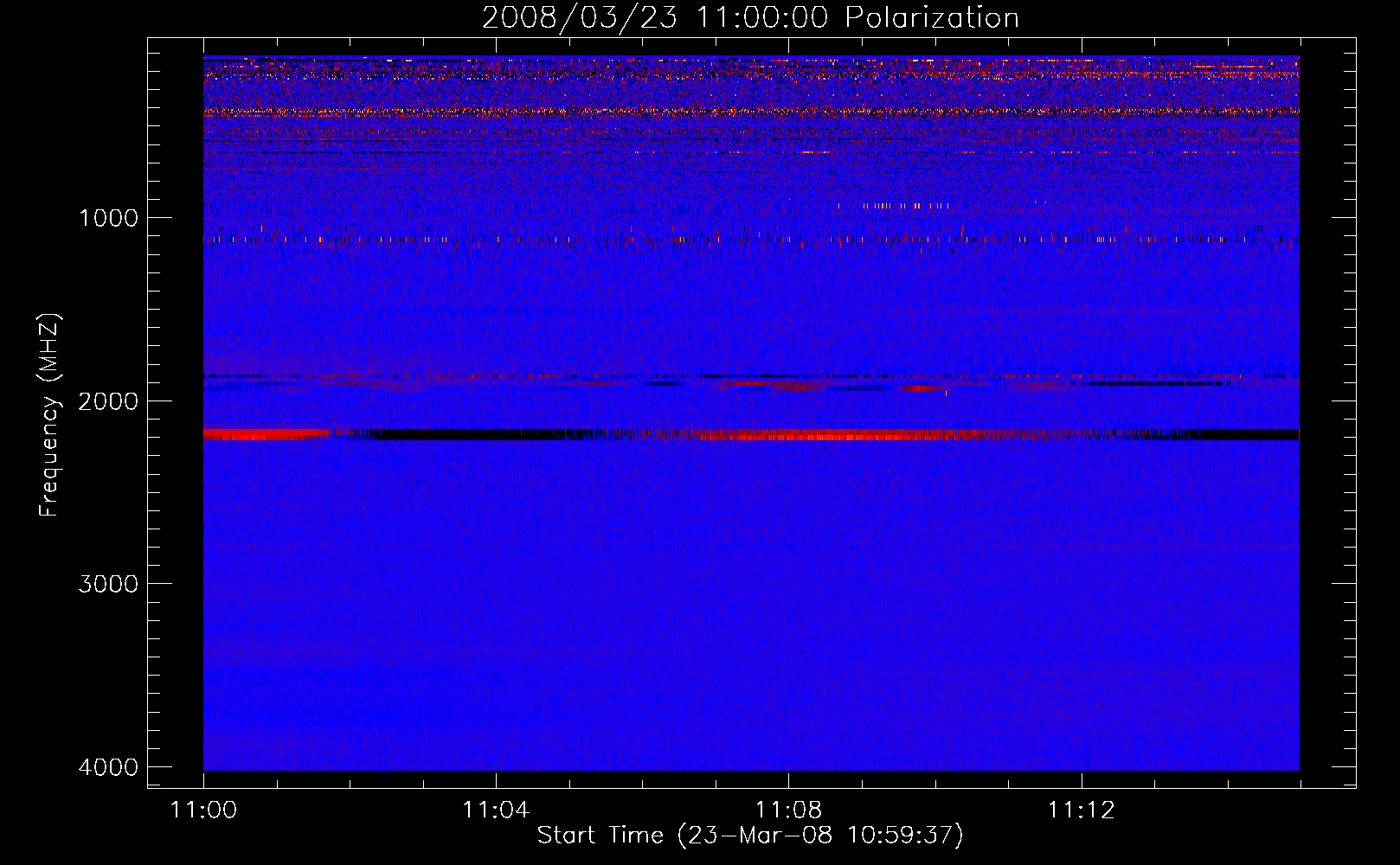Image resolution: width=1400 pixels, height=865 pixels.
Task: Click the 'Start Time (23-Mar-08 10:59:37)' label
Action: [750, 836]
